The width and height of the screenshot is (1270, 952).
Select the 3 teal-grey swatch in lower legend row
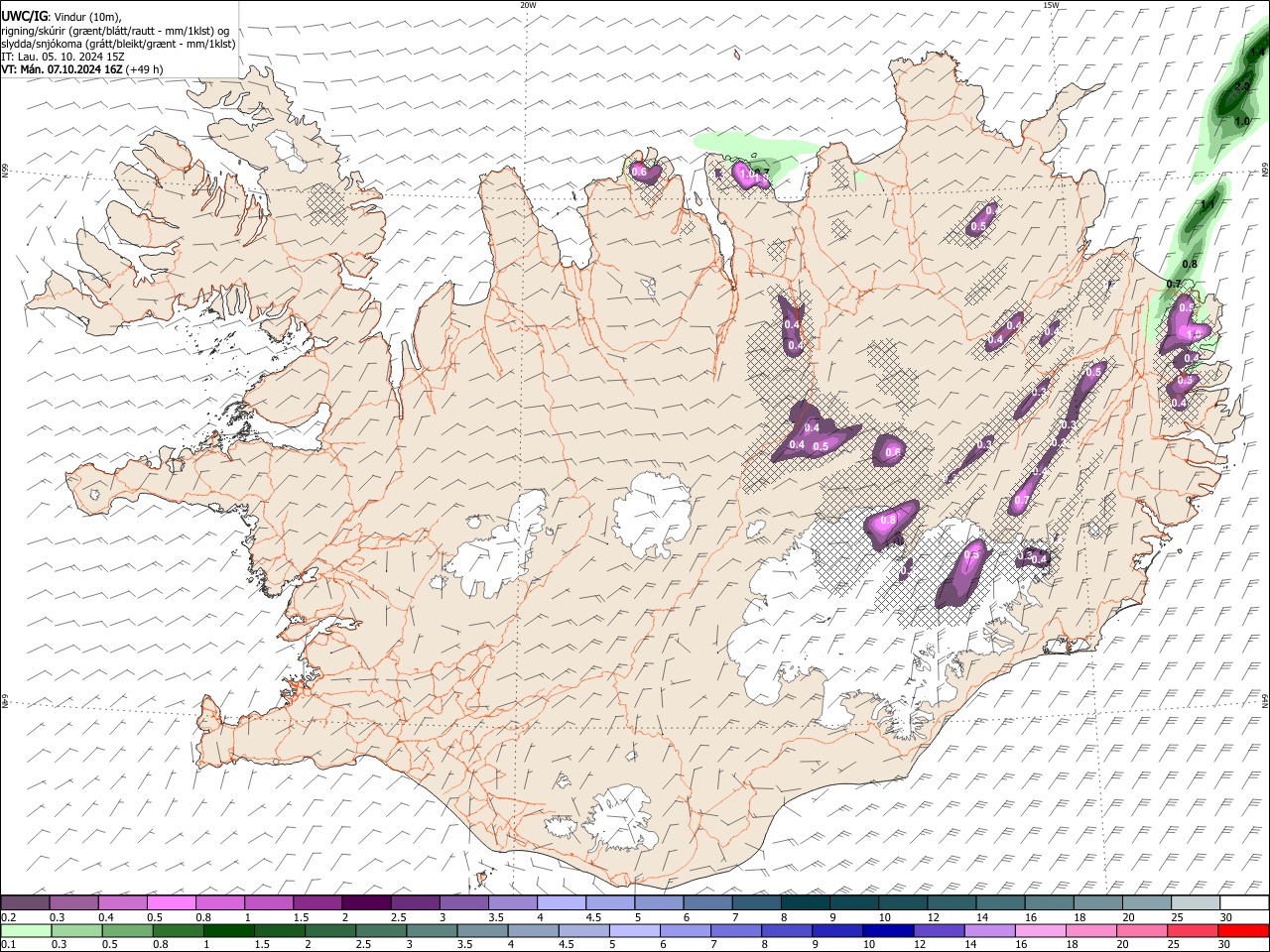pos(431,930)
